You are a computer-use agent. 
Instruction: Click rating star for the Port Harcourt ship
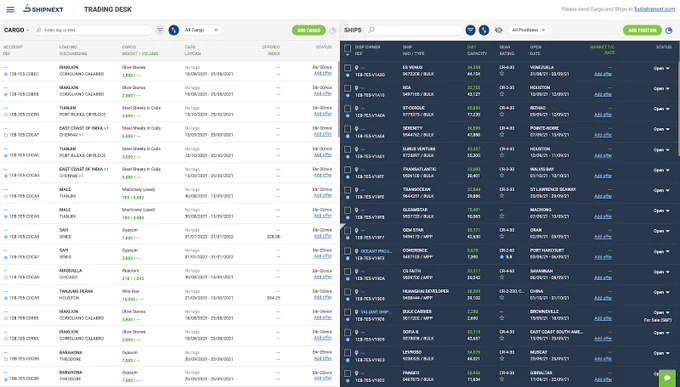[502, 257]
